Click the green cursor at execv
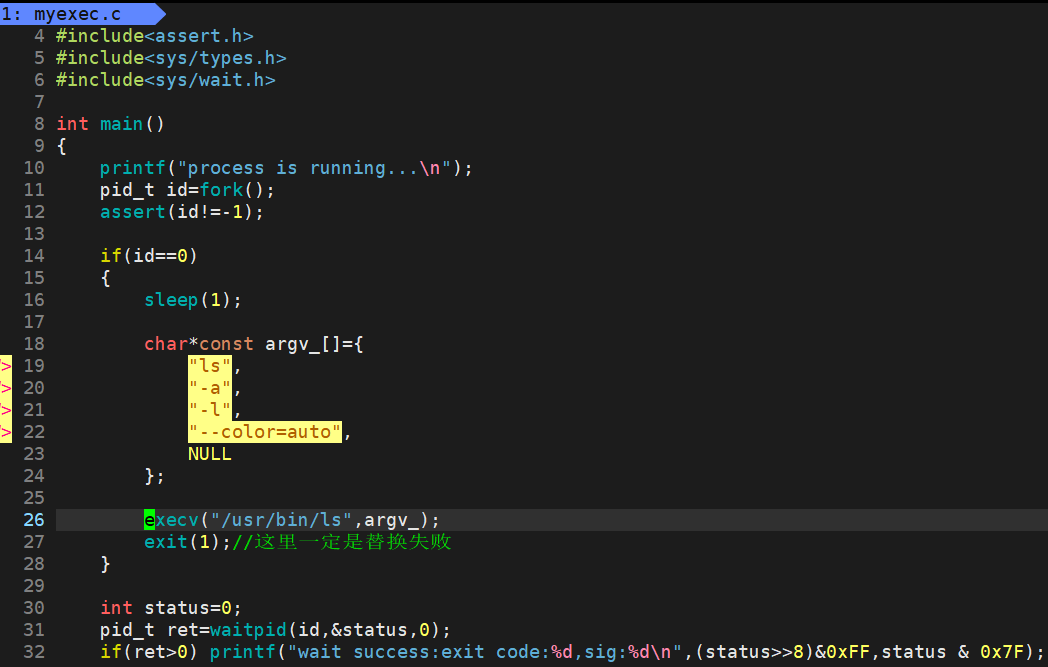 coord(149,519)
